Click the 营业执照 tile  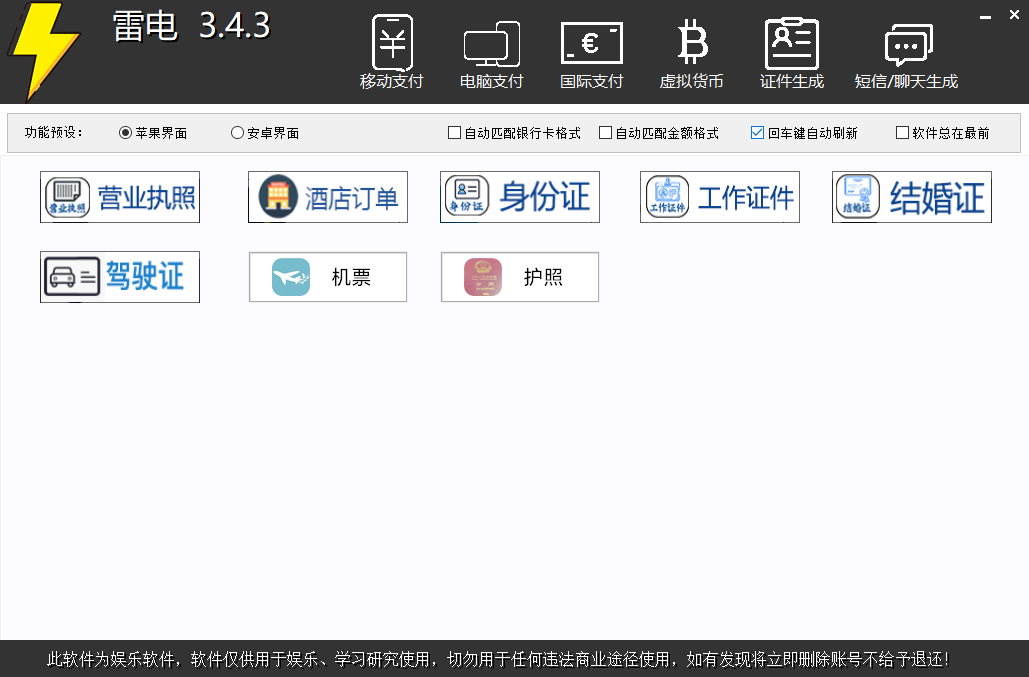pyautogui.click(x=120, y=197)
